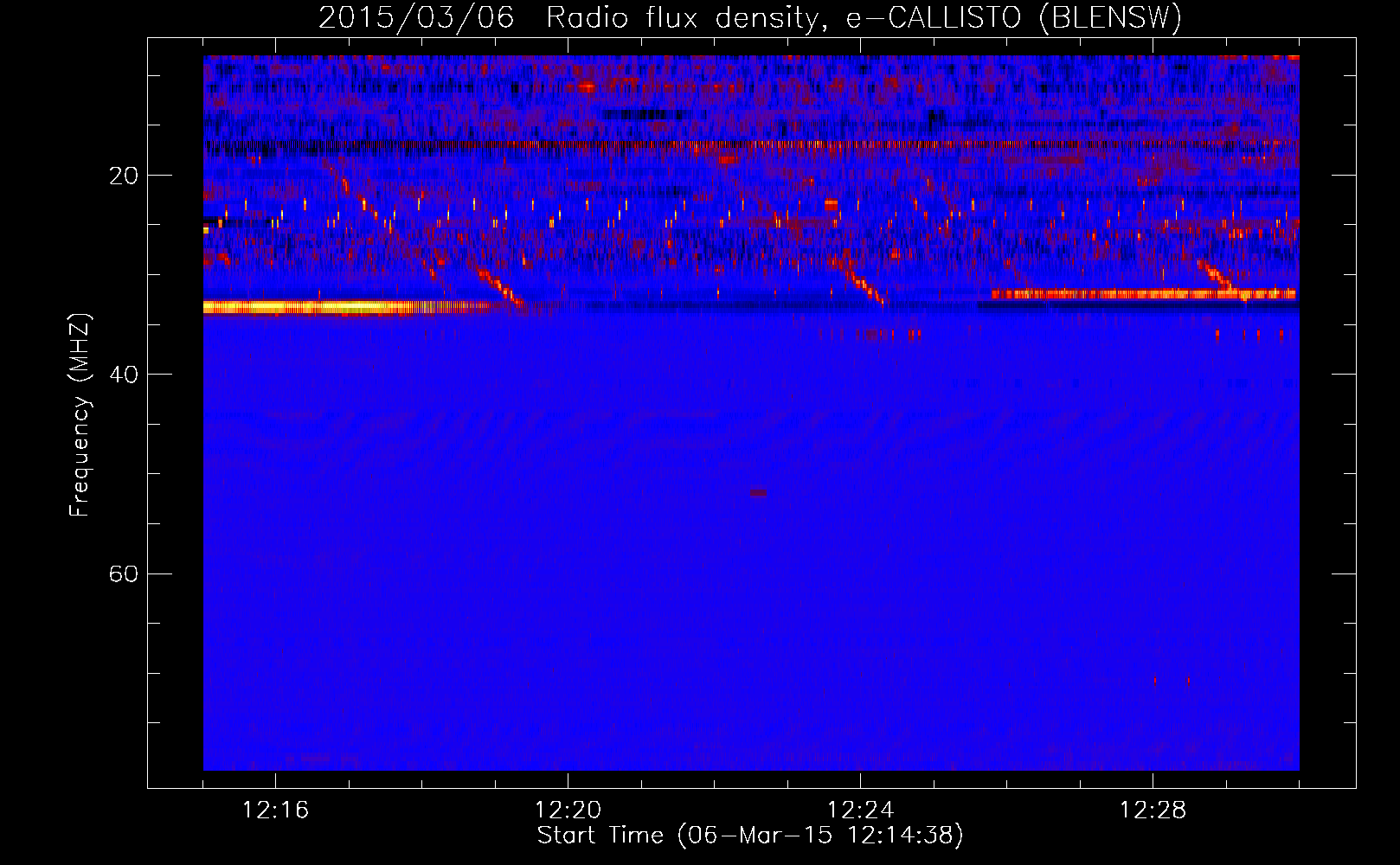The image size is (1400, 865).
Task: Click the 60 frequency tick label
Action: point(124,573)
